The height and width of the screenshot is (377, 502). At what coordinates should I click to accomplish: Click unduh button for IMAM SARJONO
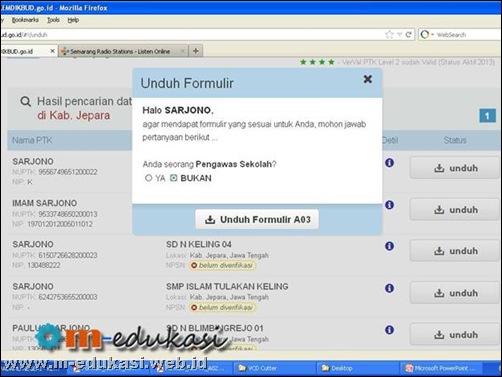456,210
